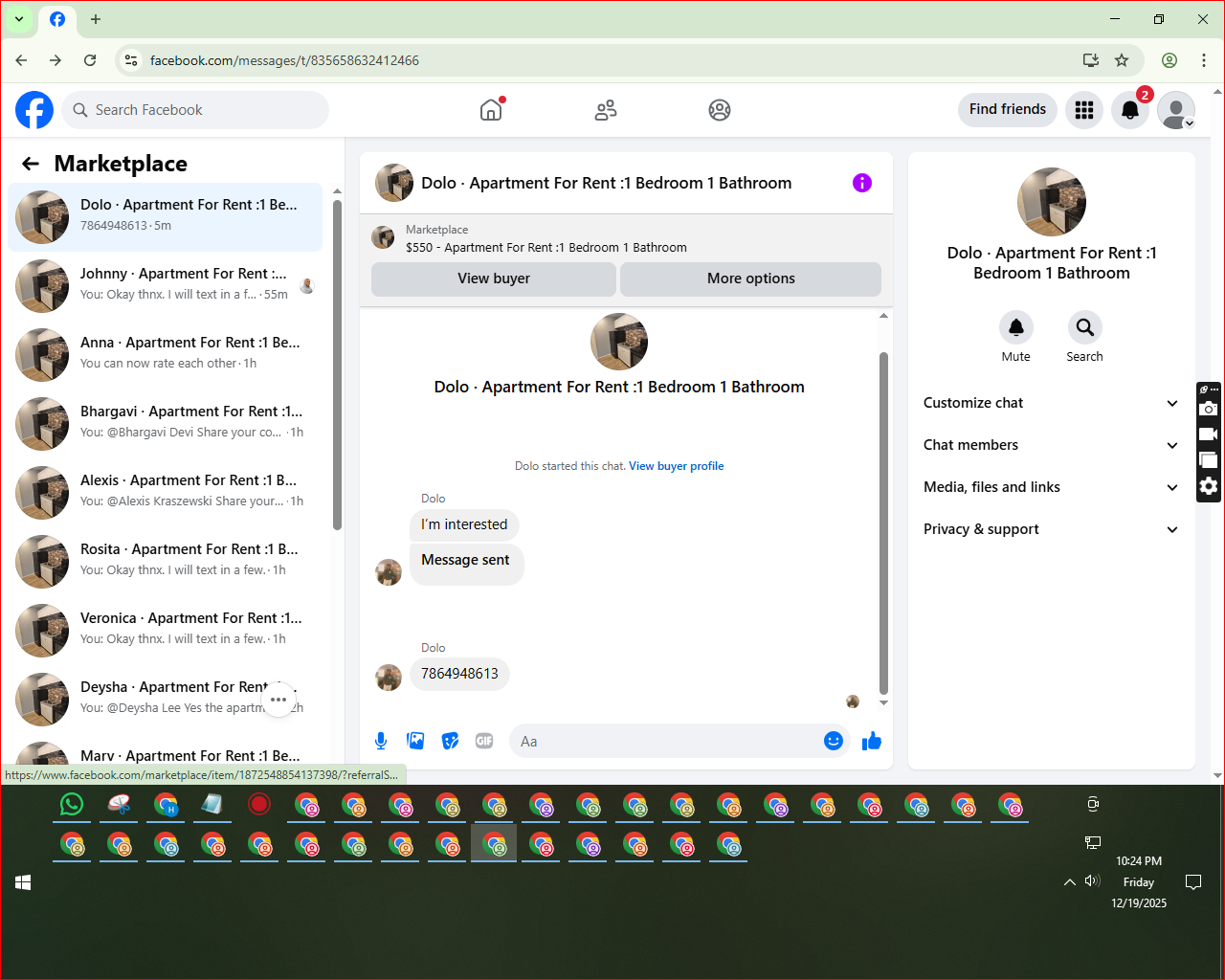Select the Dolo conversation in the list
The height and width of the screenshot is (980, 1225).
point(165,217)
